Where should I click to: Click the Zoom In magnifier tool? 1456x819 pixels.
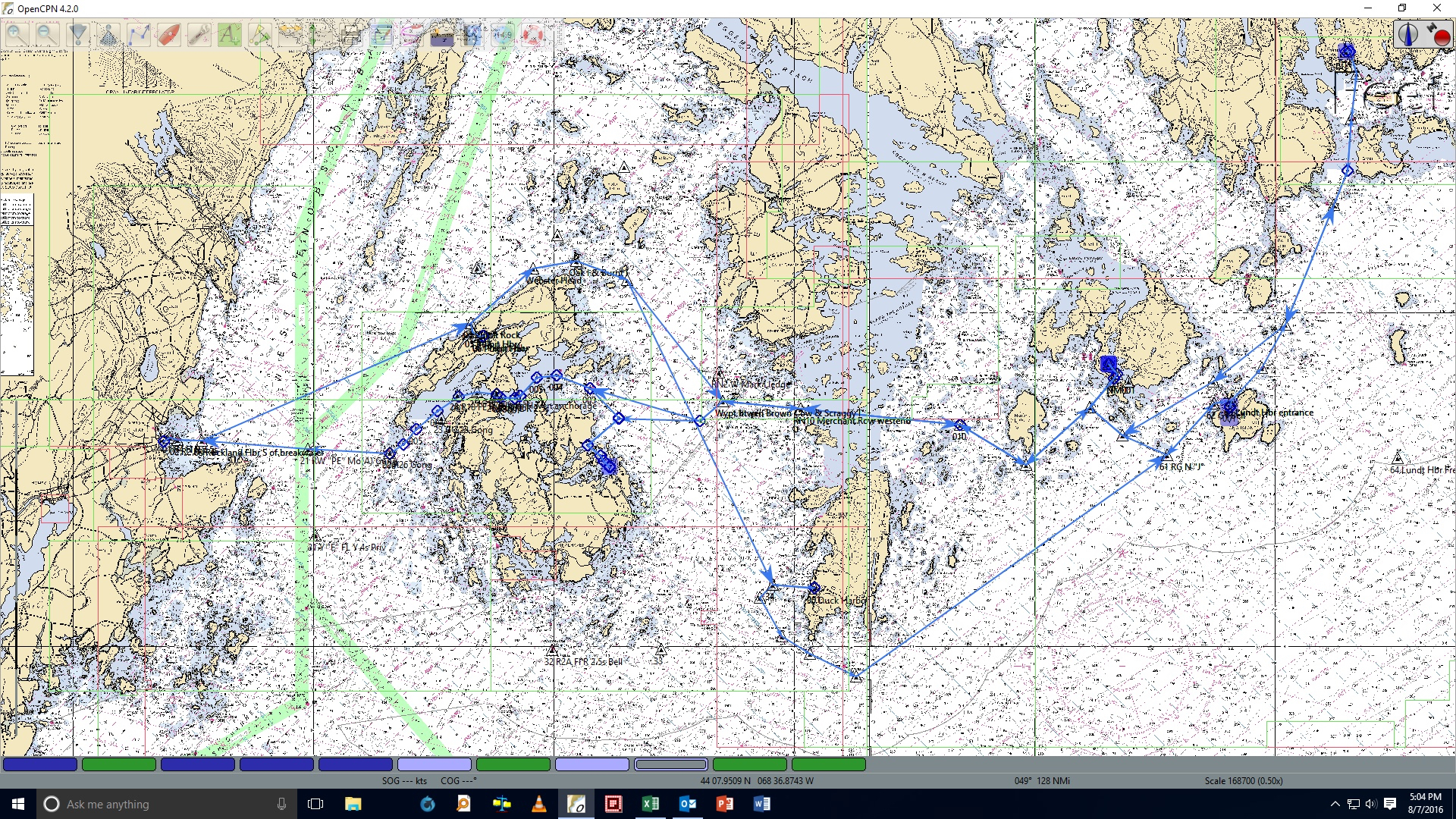(x=17, y=35)
